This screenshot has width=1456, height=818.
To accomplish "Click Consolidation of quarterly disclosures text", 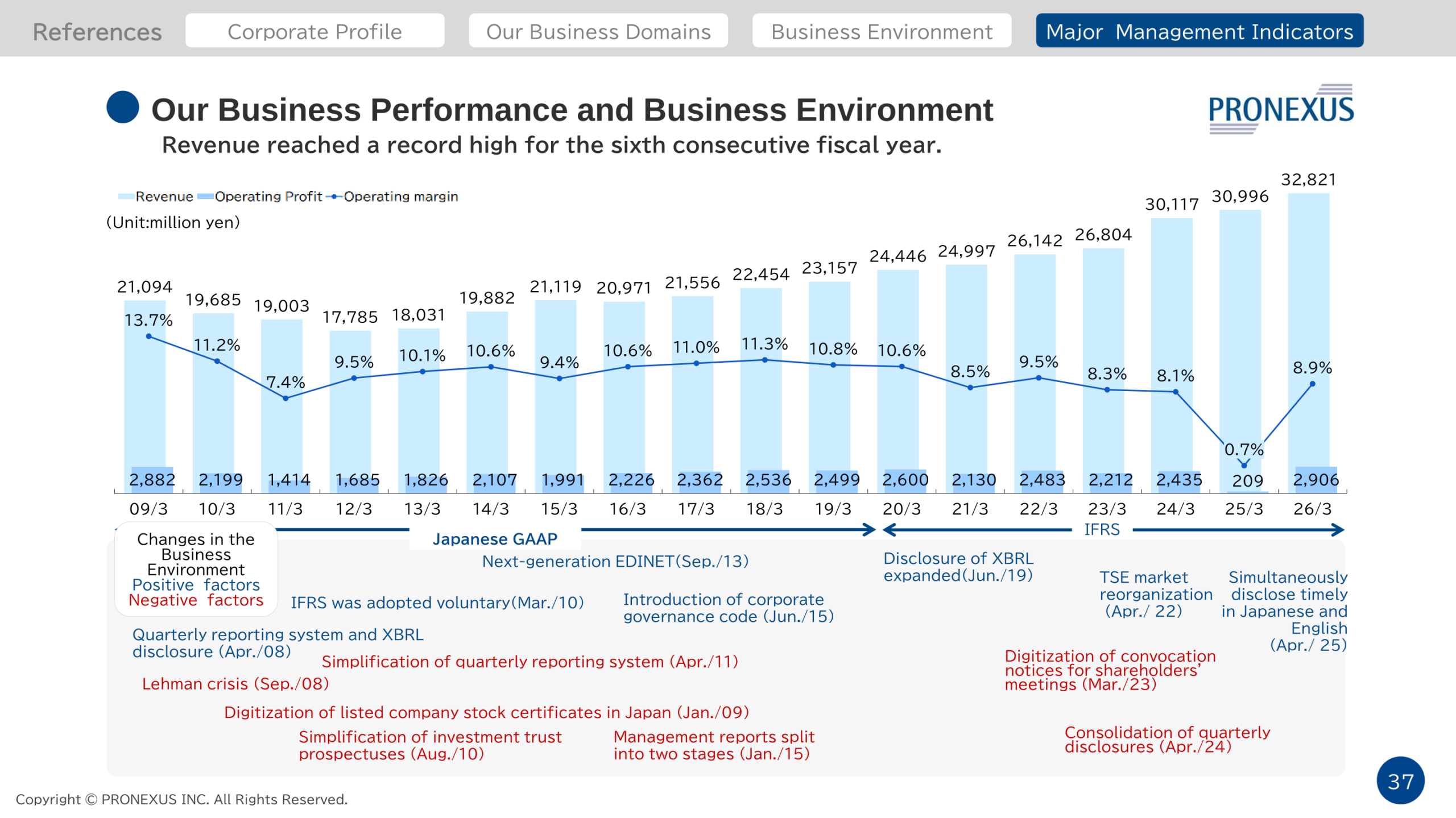I will click(x=1167, y=740).
